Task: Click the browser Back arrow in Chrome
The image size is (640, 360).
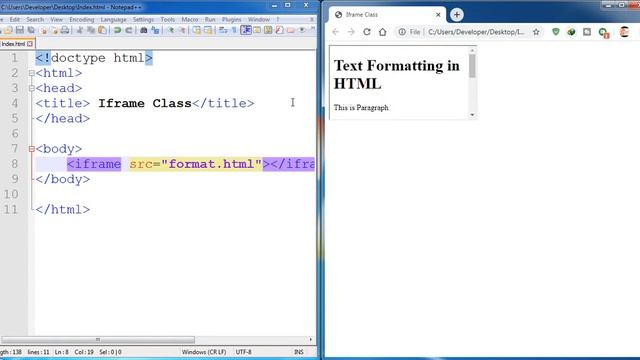Action: tap(336, 32)
